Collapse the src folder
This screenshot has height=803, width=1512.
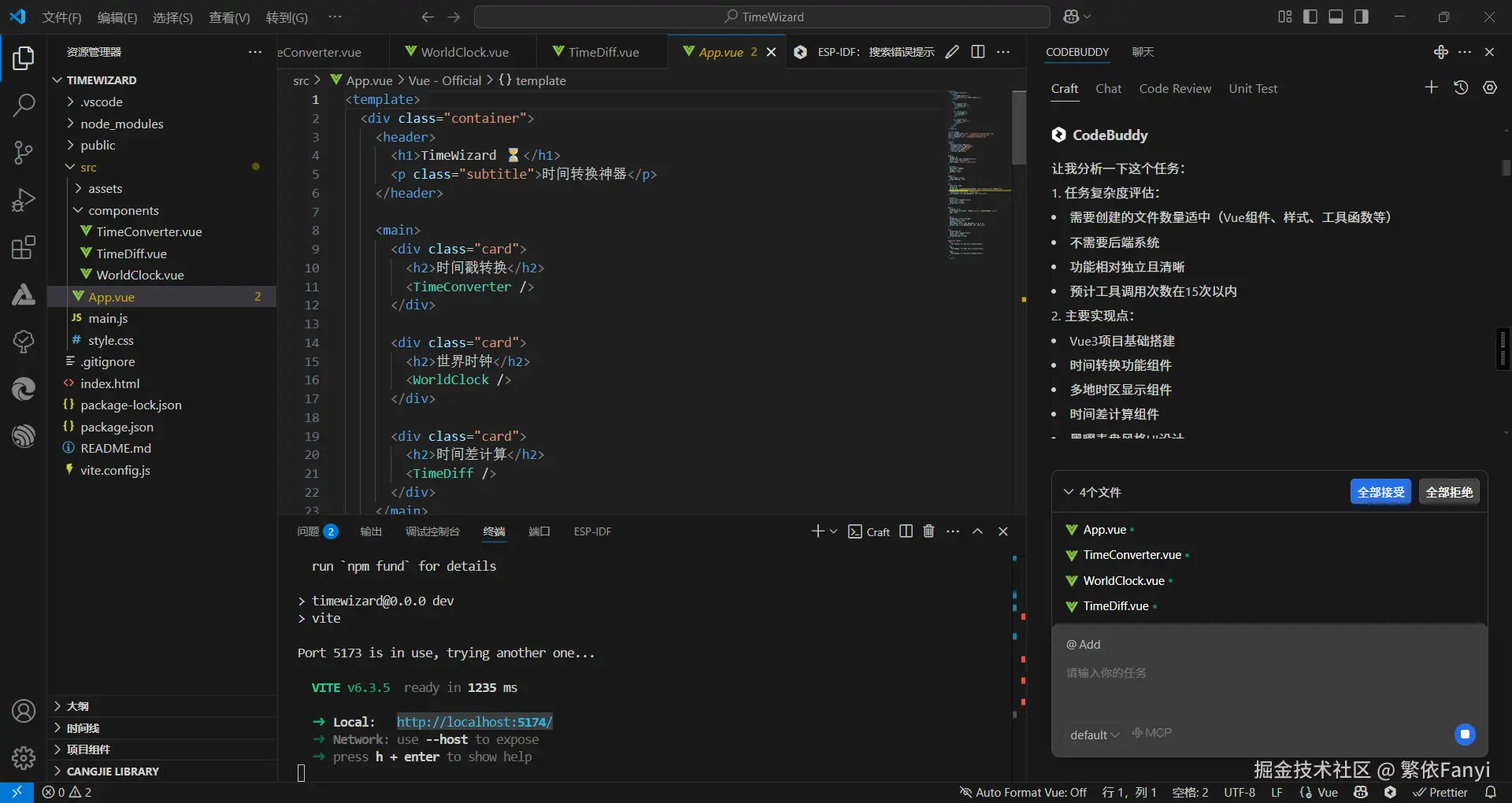coord(88,167)
